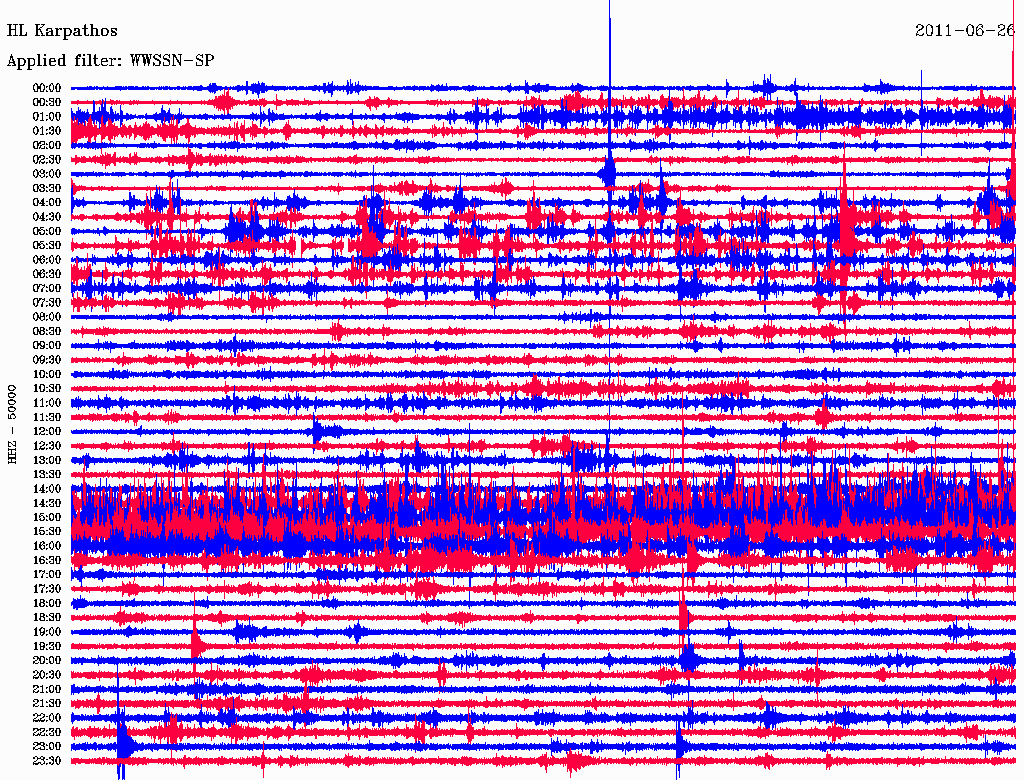Select the 23:00 time label
This screenshot has height=780, width=1024.
click(47, 747)
